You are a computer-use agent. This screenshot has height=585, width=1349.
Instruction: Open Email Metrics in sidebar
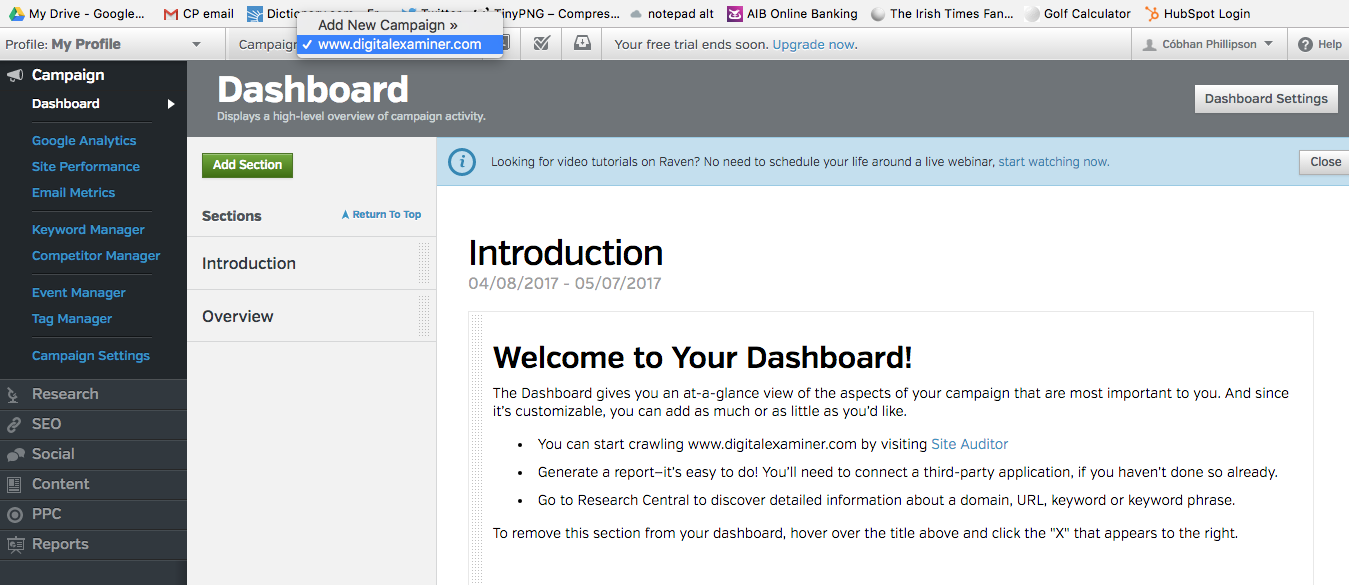coord(73,193)
